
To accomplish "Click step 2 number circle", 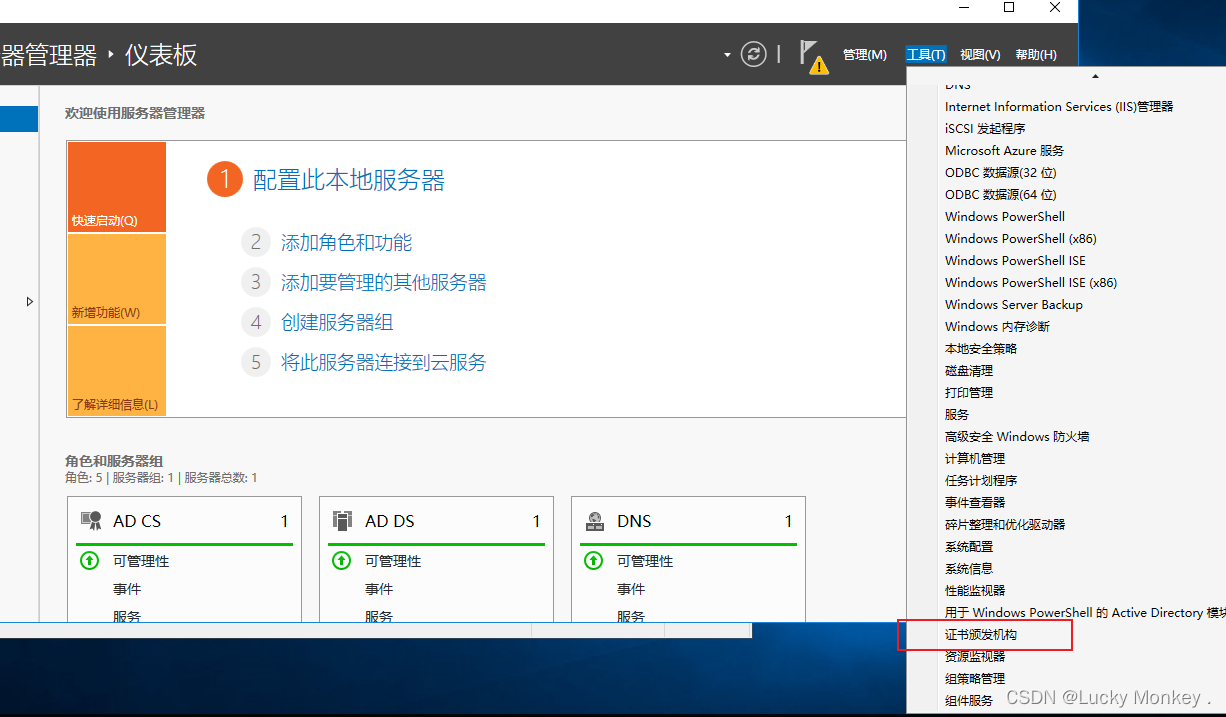I will pyautogui.click(x=256, y=242).
